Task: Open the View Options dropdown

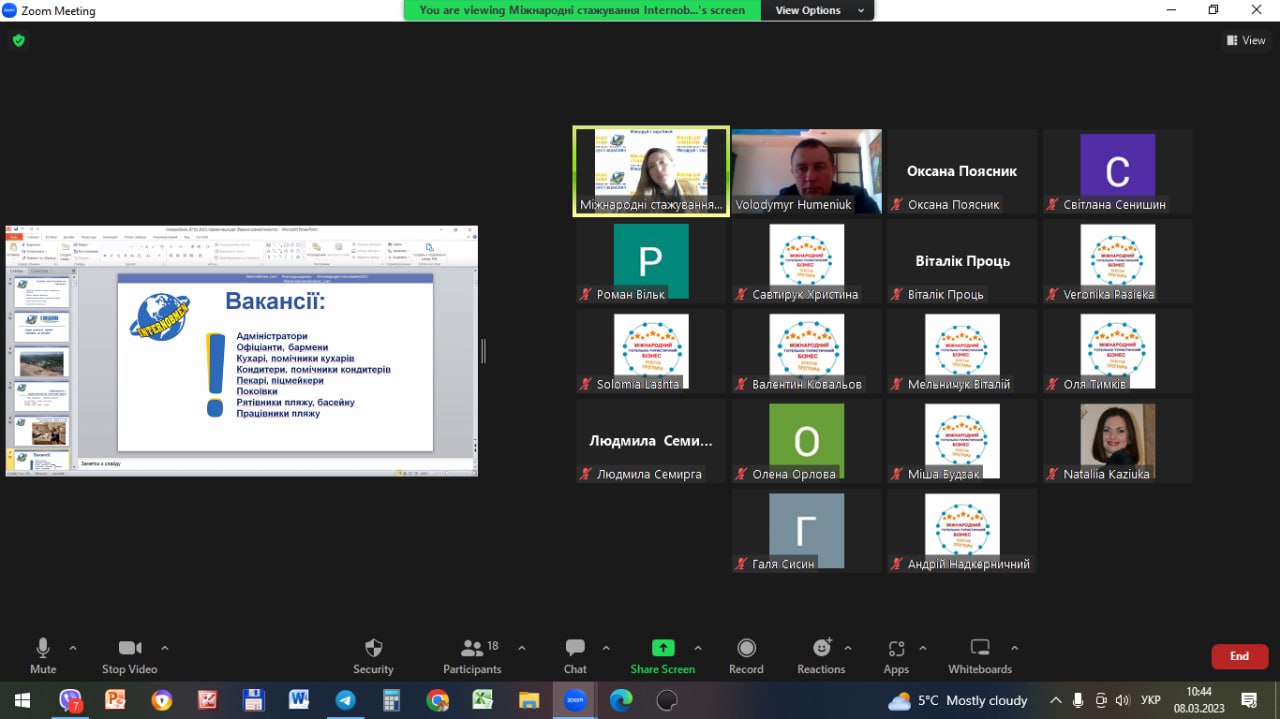Action: [x=816, y=10]
